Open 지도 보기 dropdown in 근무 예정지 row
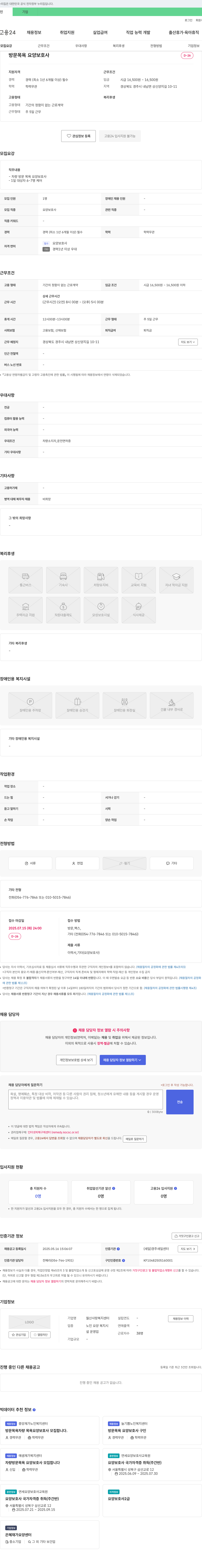Screen dimensions: 202x1568 188,342
